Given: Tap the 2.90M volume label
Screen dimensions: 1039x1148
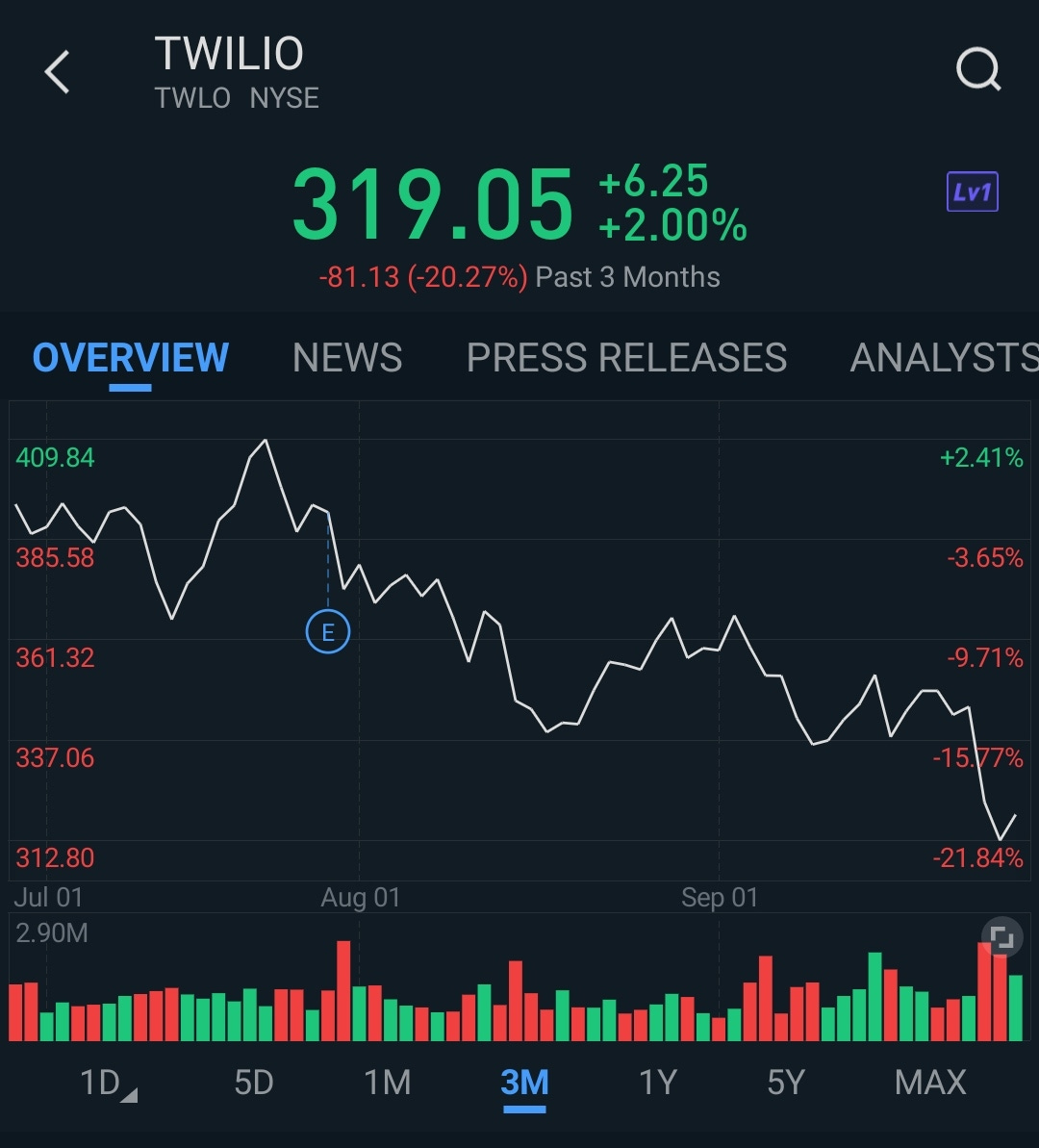Looking at the screenshot, I should click(x=51, y=933).
